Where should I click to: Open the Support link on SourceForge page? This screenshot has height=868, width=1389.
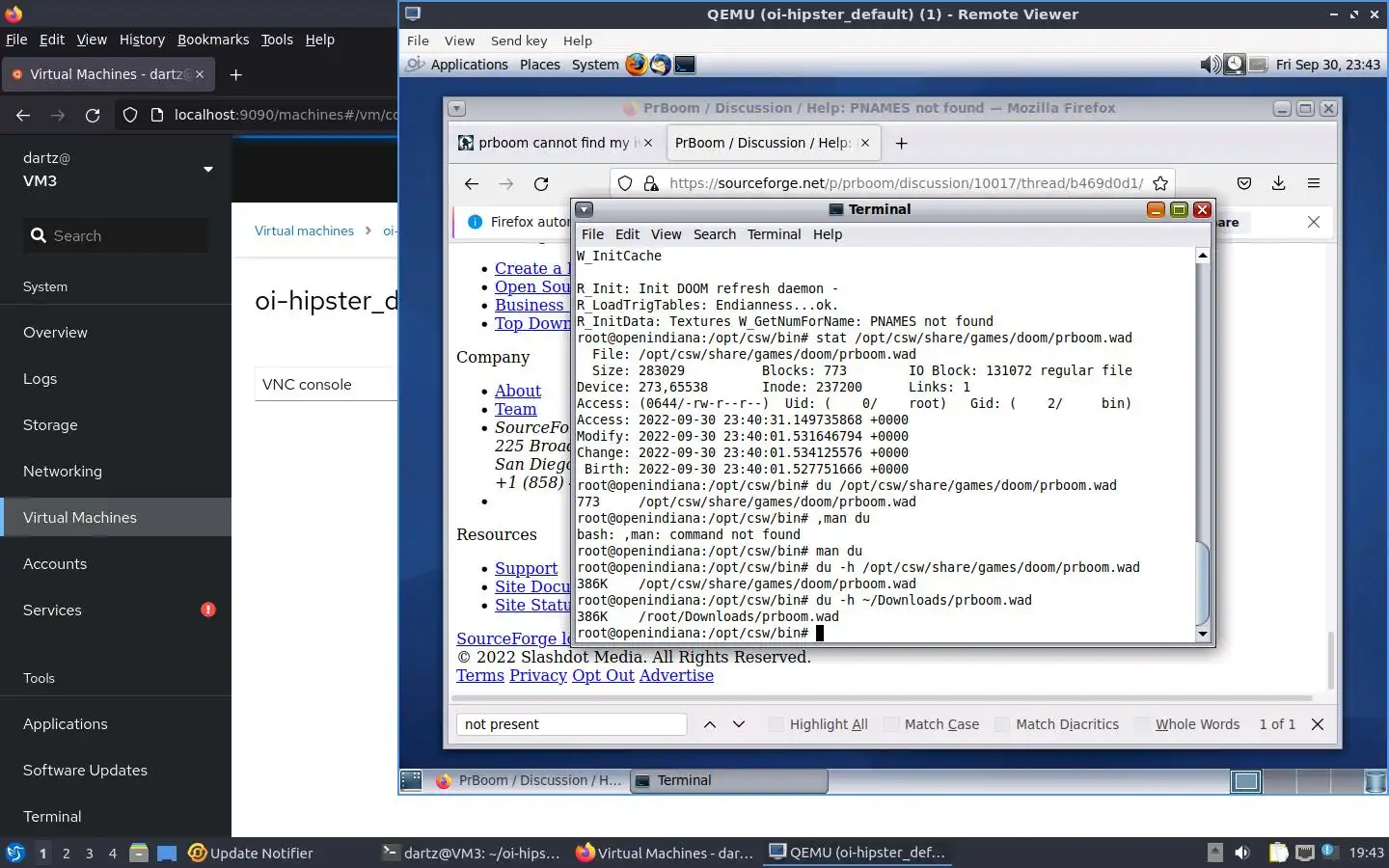click(x=526, y=568)
